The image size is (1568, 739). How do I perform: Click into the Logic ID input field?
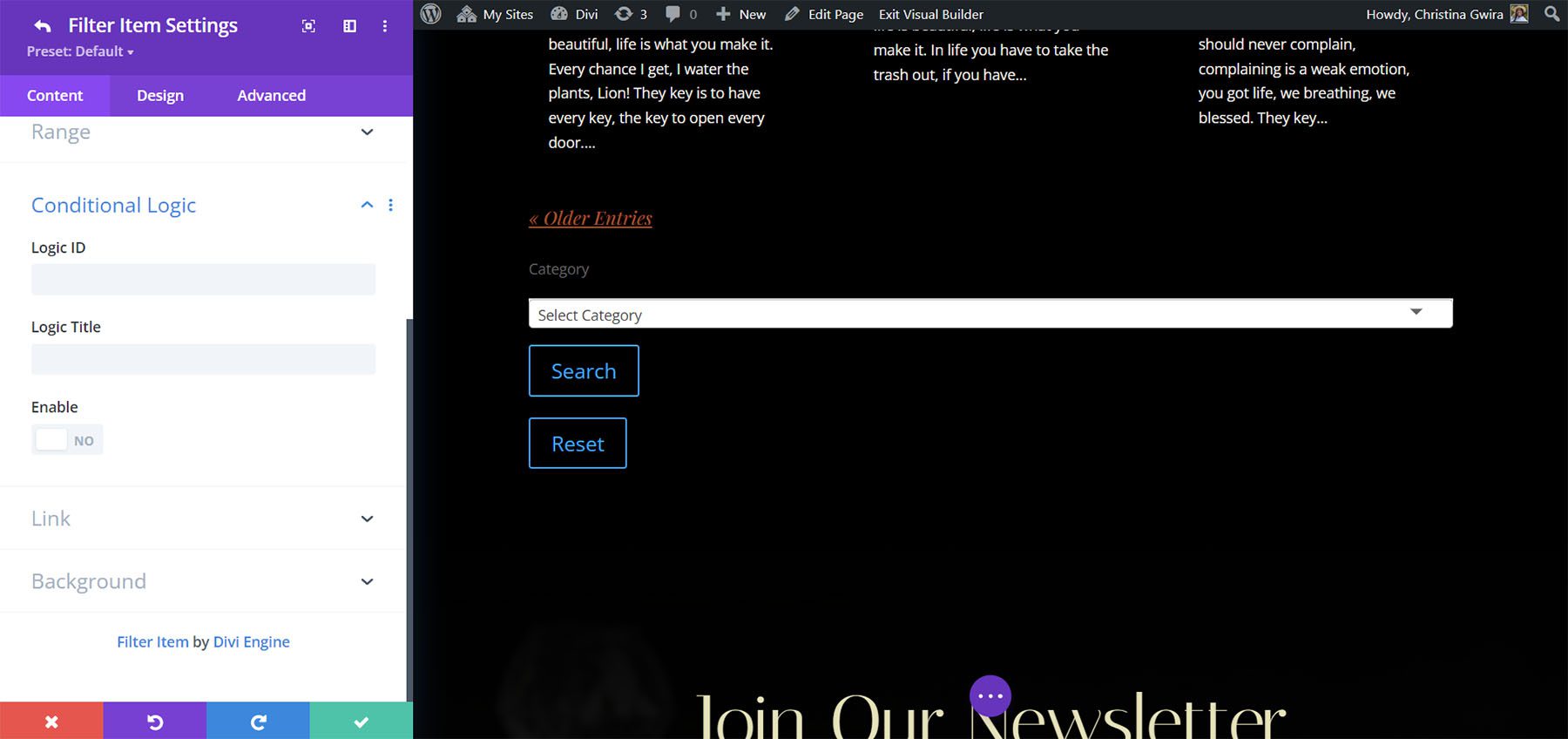(203, 280)
